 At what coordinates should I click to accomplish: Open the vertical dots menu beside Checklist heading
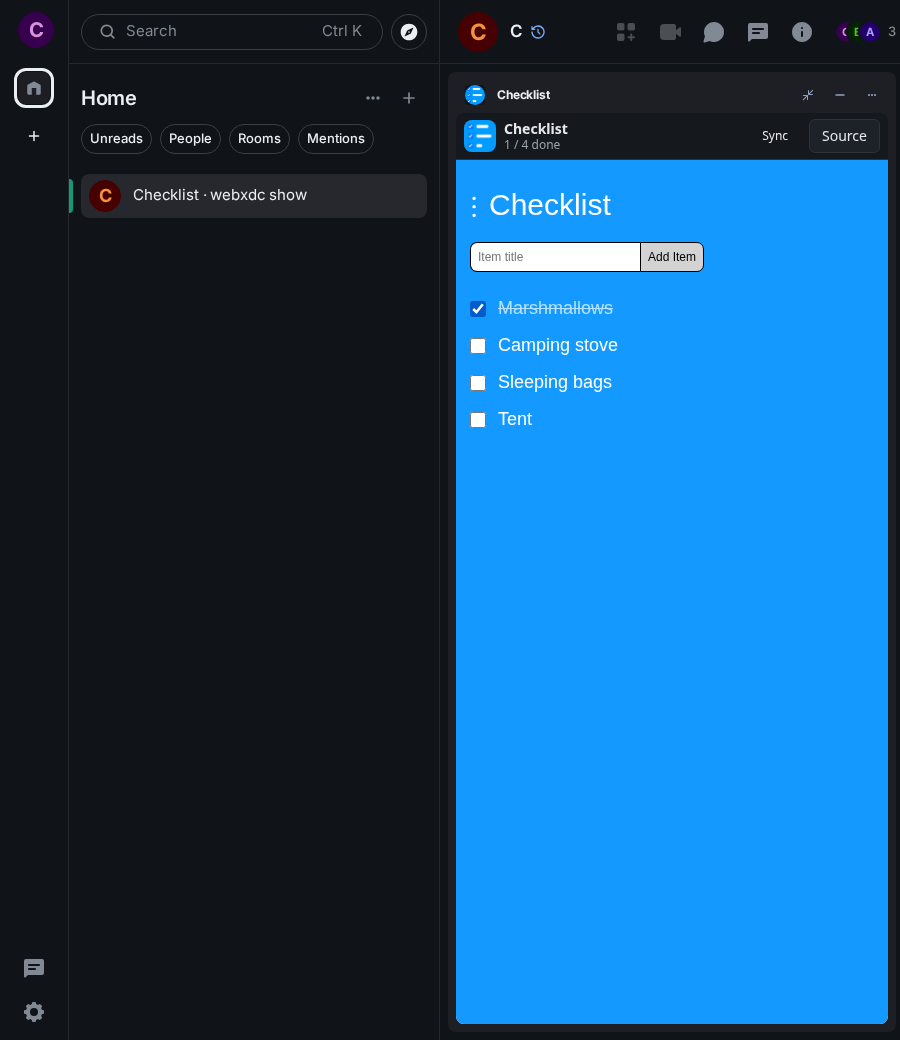pos(474,206)
